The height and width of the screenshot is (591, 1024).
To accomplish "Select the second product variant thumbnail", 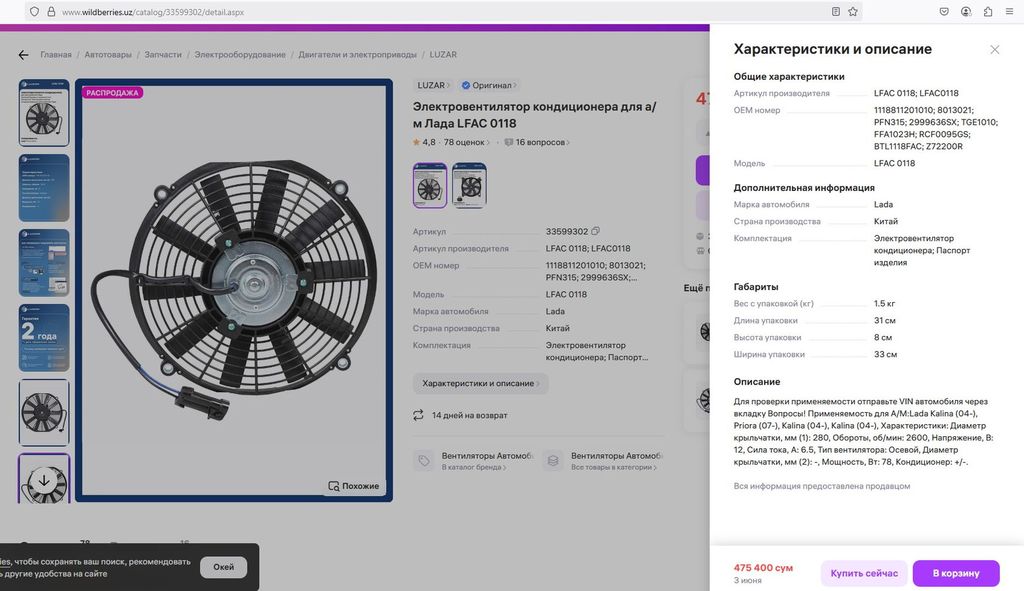I will [x=469, y=186].
